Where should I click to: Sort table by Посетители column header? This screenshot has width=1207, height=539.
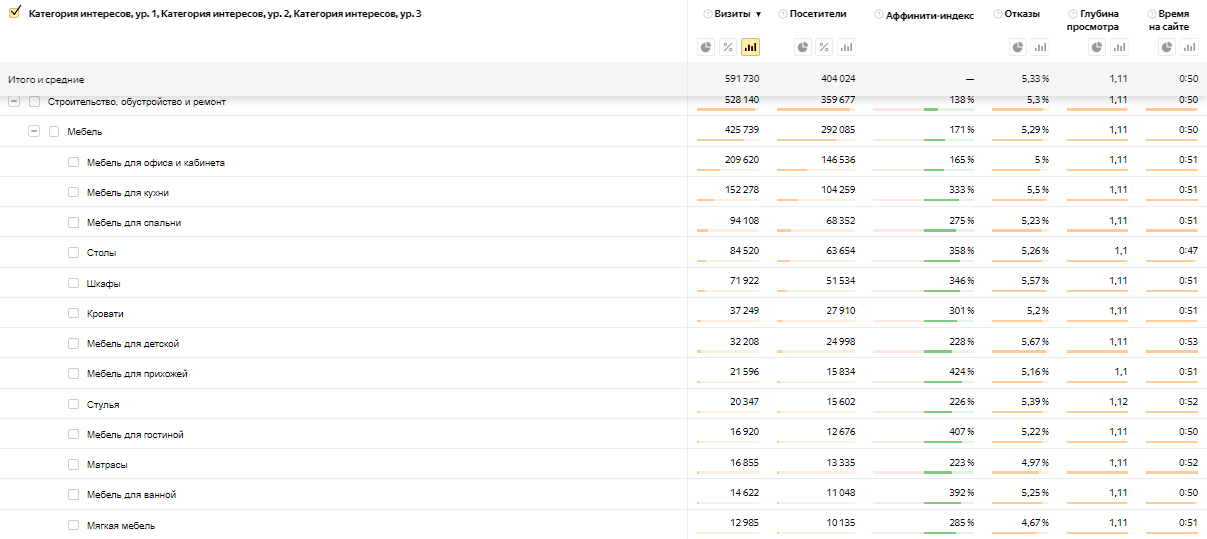(x=818, y=14)
